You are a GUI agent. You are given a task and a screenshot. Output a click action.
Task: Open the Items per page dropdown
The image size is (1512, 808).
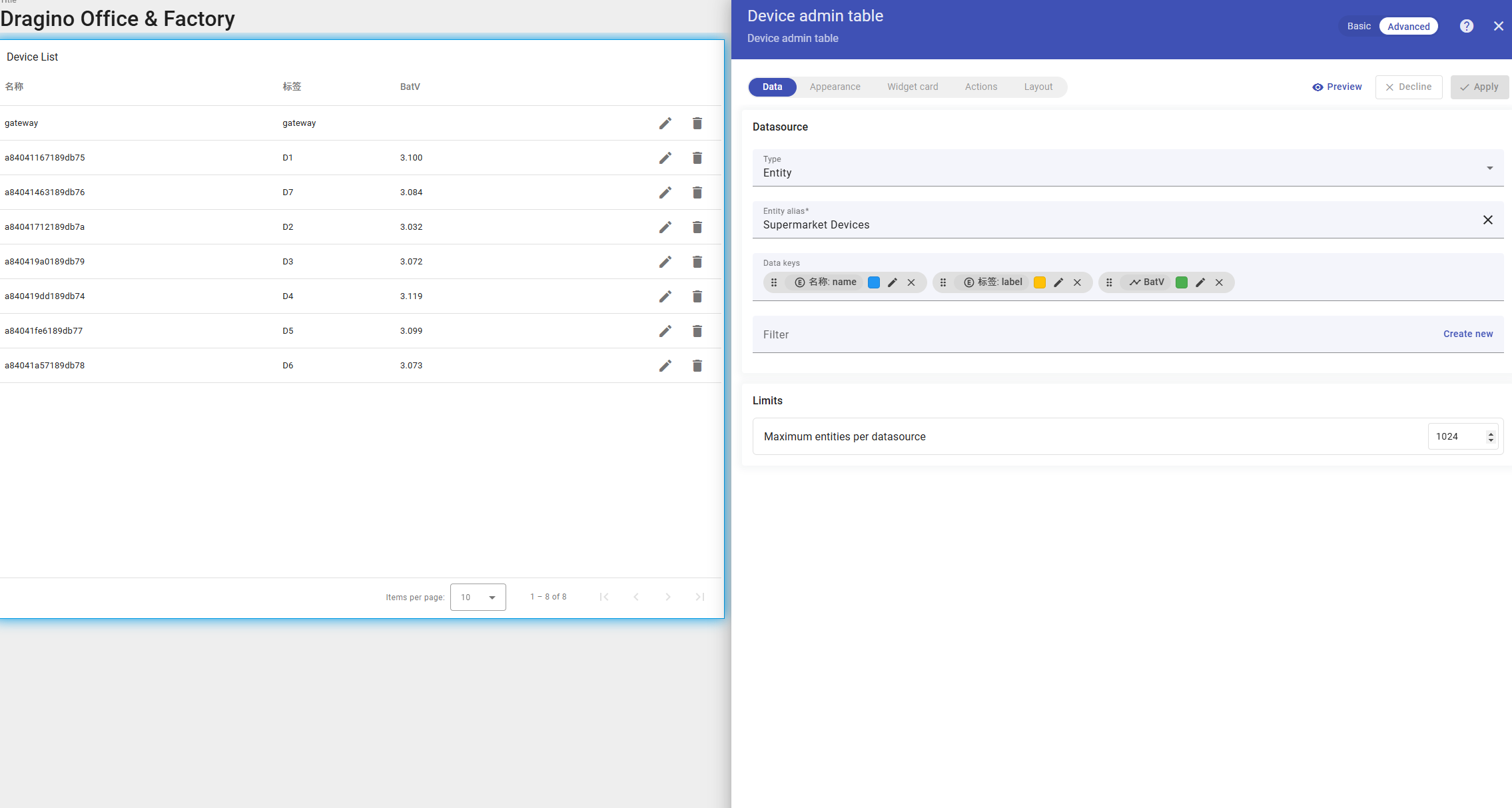click(478, 597)
